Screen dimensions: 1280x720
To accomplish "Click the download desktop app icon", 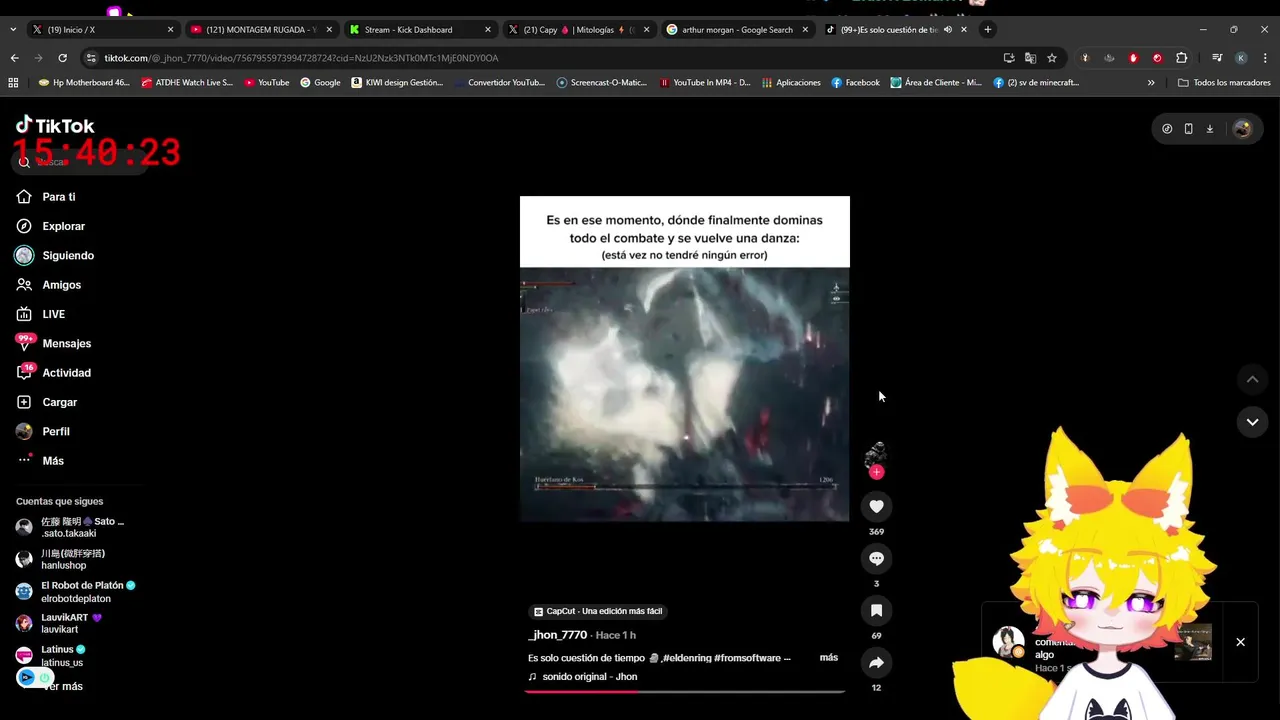I will (1209, 129).
